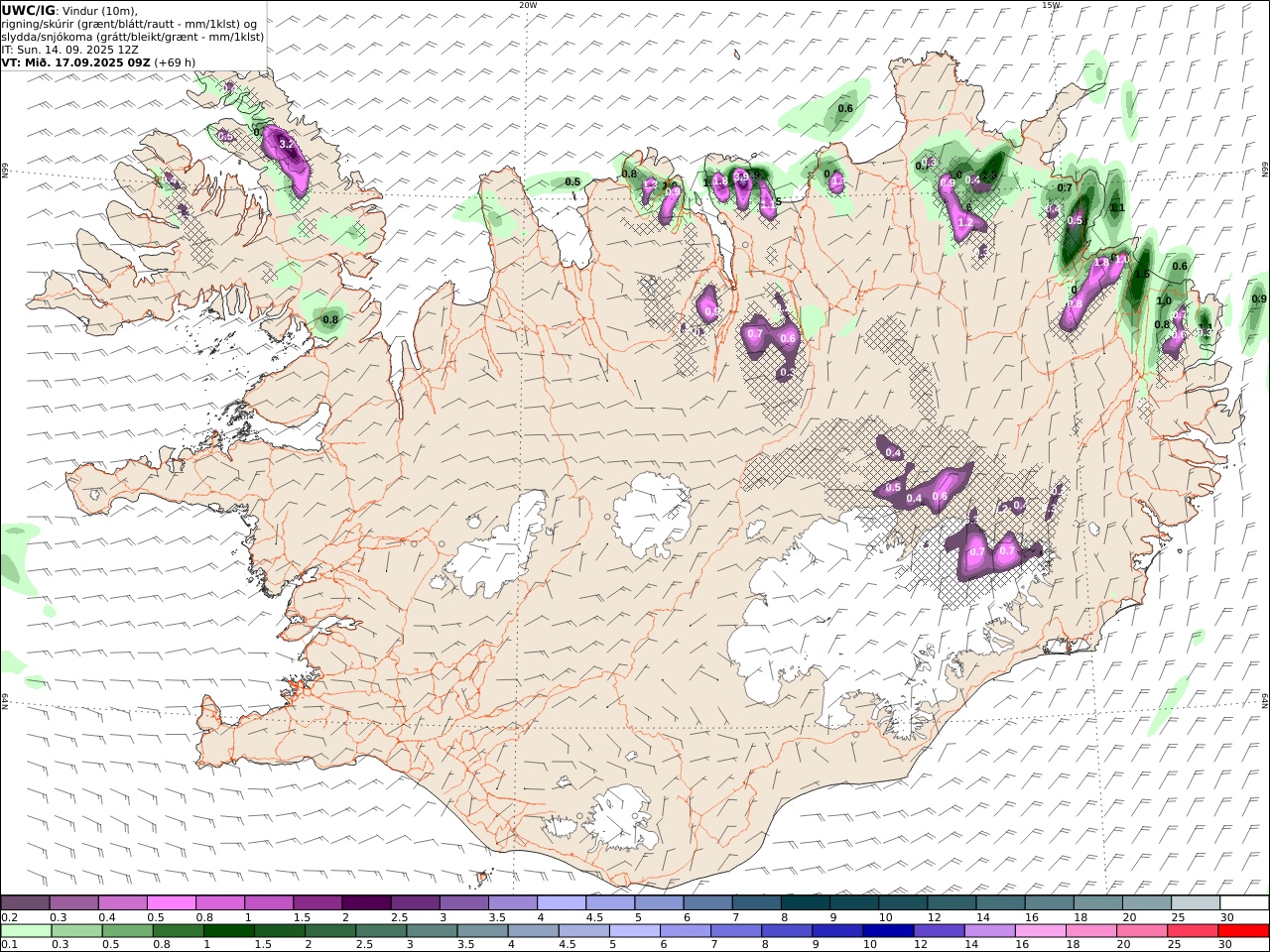Pick the deep blue swatch between 10 and 12 lower row
Viewport: 1270px width, 952px height.
[887, 931]
